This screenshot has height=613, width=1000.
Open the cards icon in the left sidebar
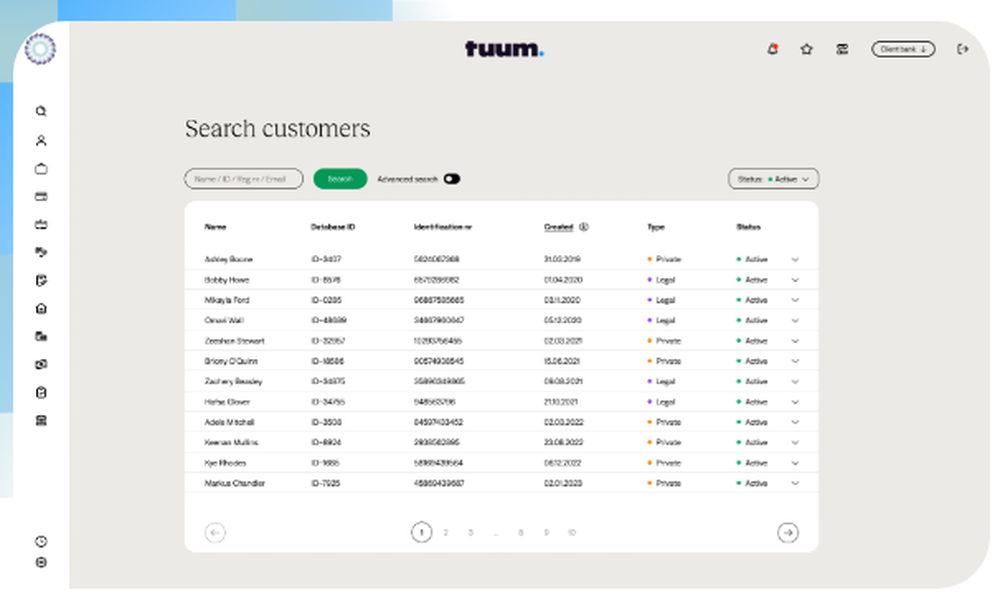(40, 197)
